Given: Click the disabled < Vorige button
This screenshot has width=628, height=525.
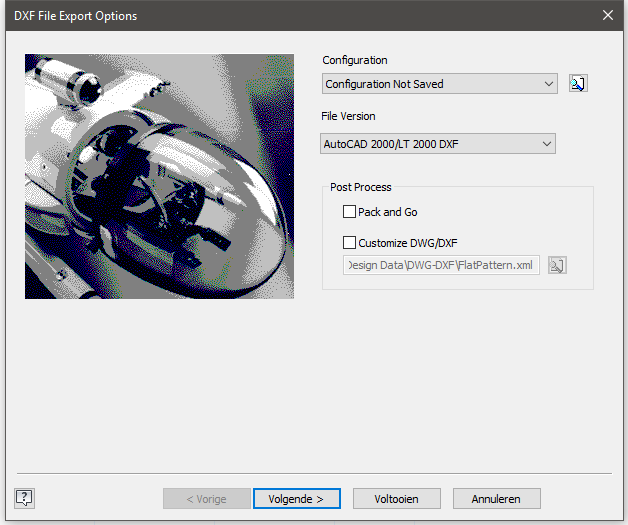Looking at the screenshot, I should click(207, 499).
